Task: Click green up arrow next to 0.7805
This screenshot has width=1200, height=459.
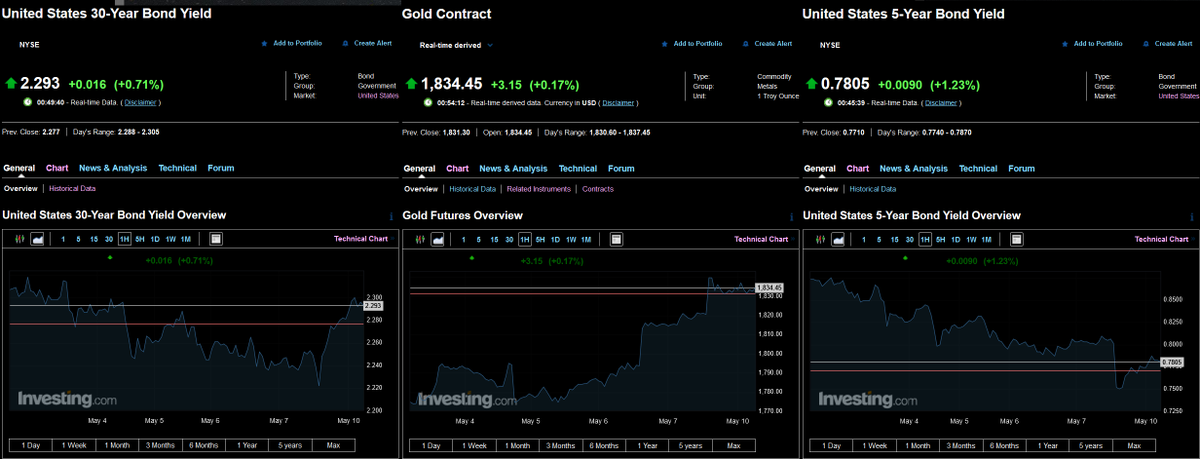Action: coord(811,84)
